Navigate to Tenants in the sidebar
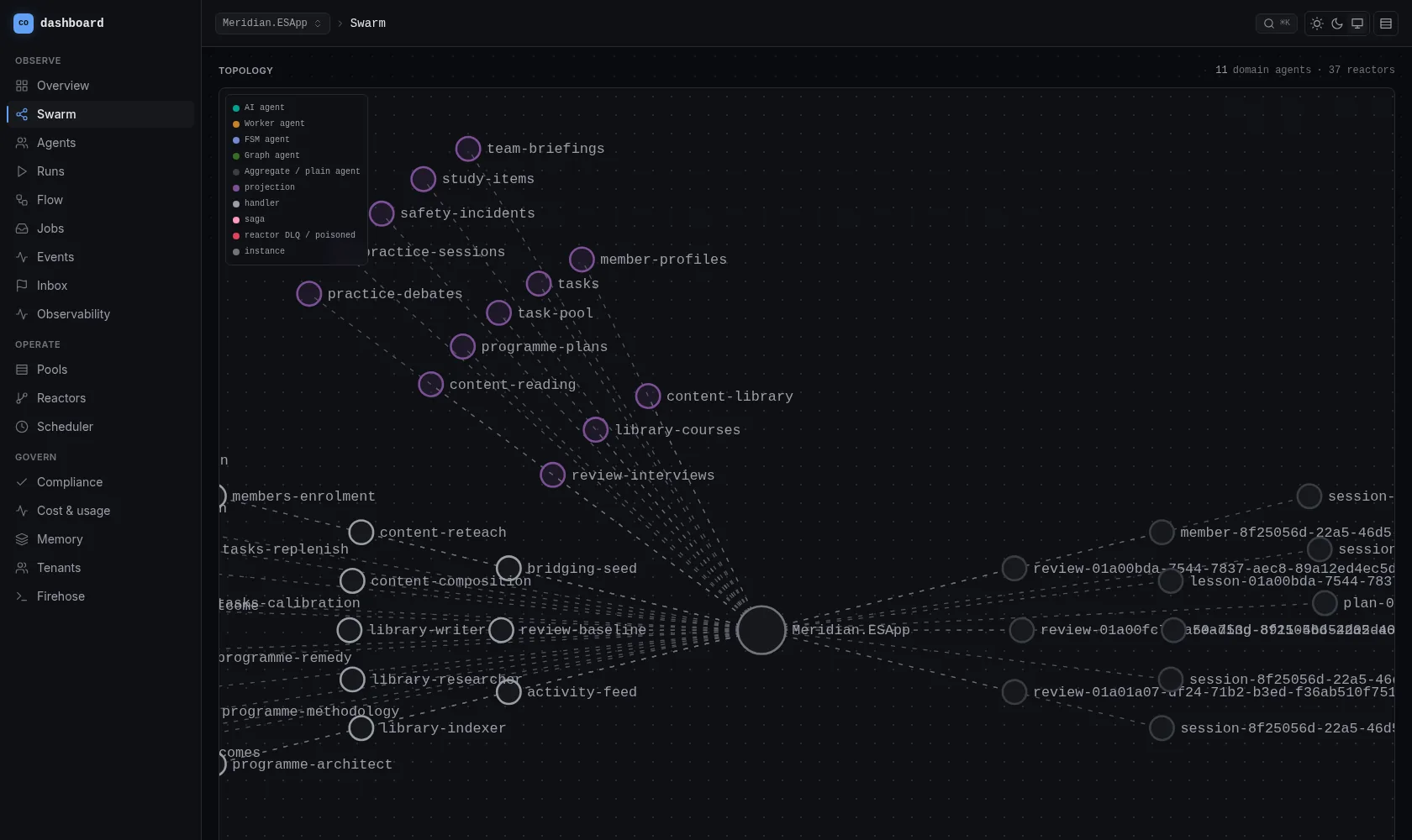 click(x=101, y=568)
